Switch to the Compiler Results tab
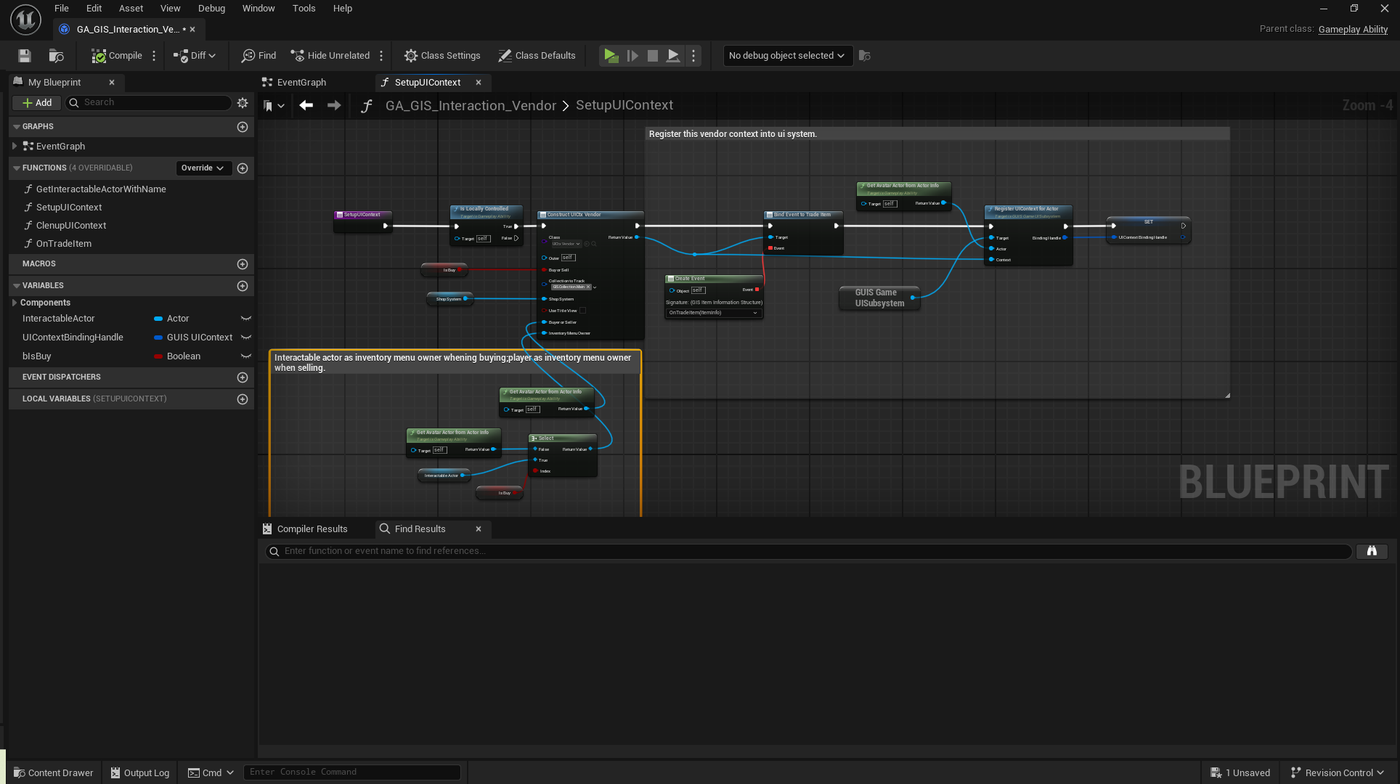This screenshot has height=784, width=1400. click(x=312, y=529)
